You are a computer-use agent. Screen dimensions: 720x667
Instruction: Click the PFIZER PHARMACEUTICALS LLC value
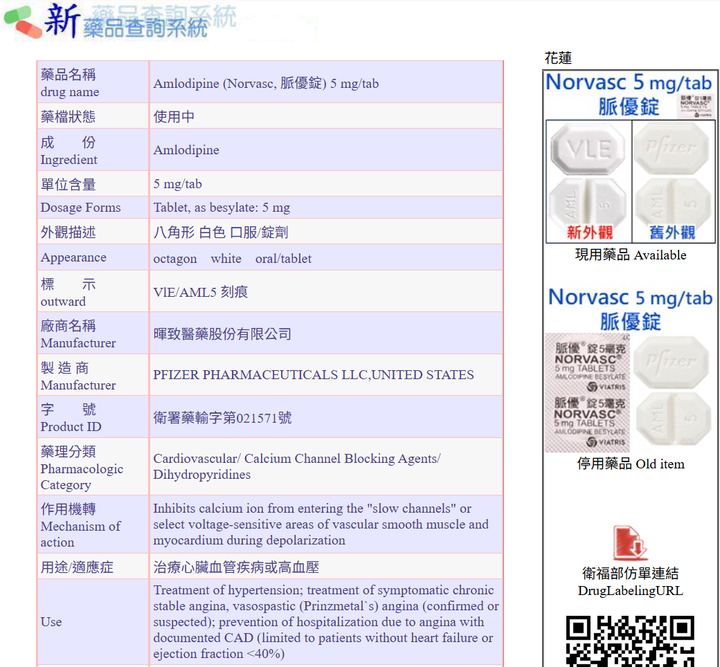coord(313,375)
